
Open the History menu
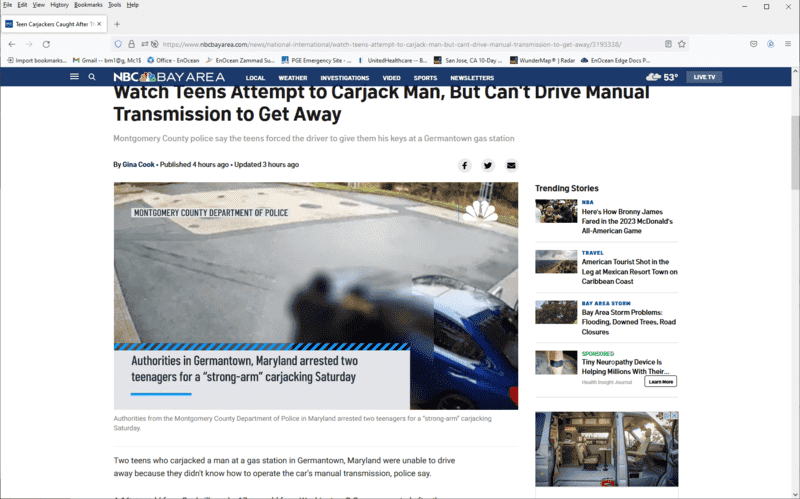[x=59, y=5]
